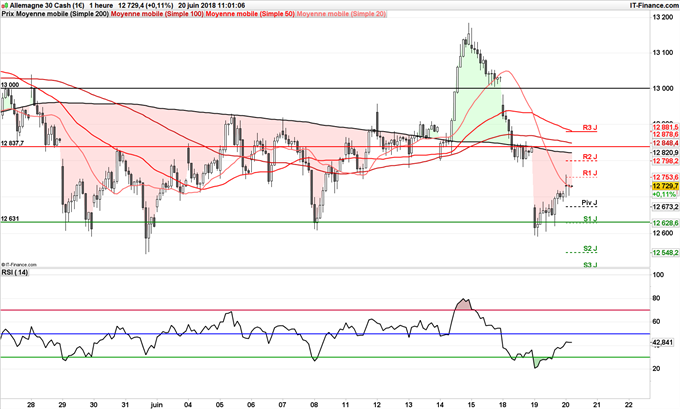Click the green +0,11% change tag
Image resolution: width=680 pixels, height=409 pixels.
(664, 195)
